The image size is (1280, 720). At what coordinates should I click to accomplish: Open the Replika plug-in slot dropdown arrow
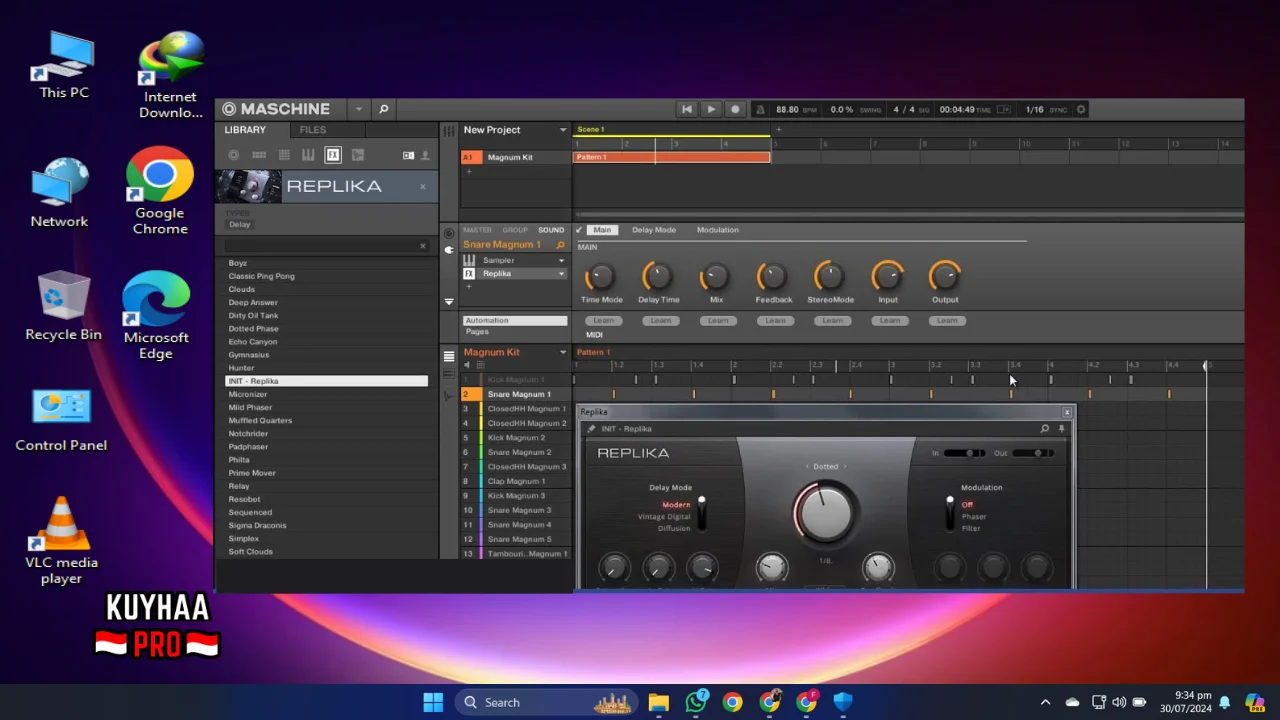tap(561, 274)
